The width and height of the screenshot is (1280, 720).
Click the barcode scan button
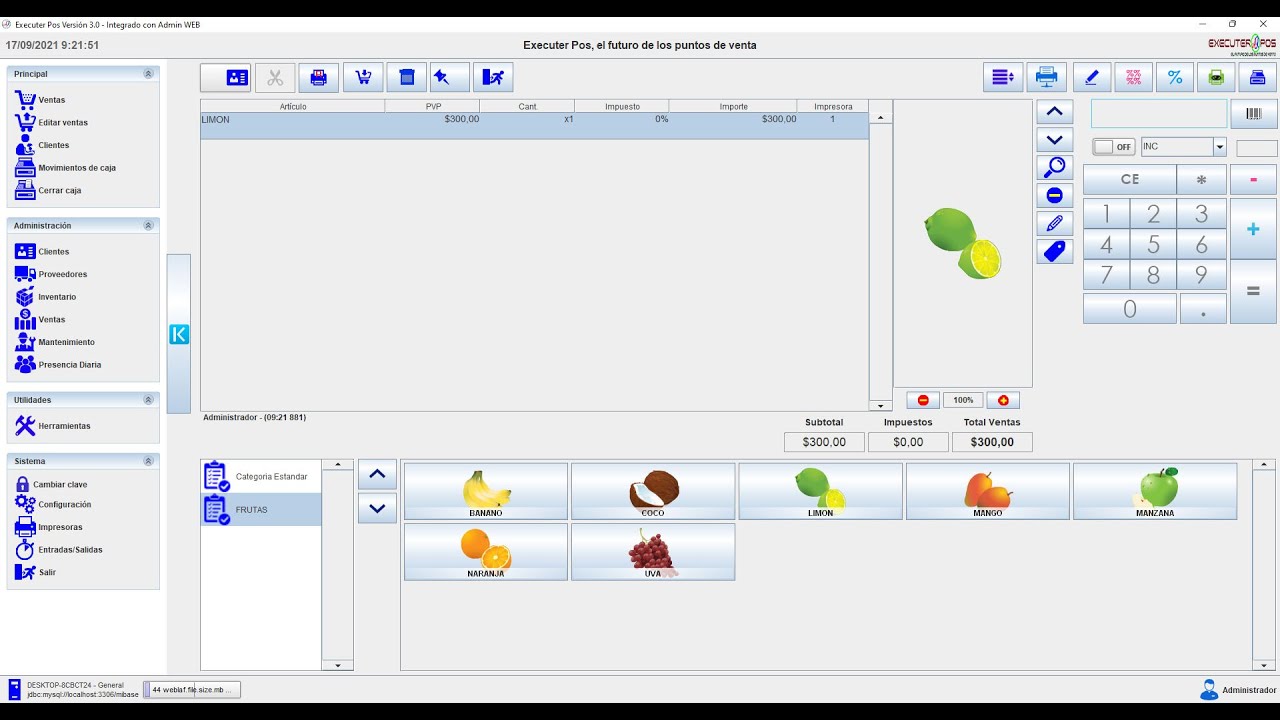click(x=1253, y=115)
